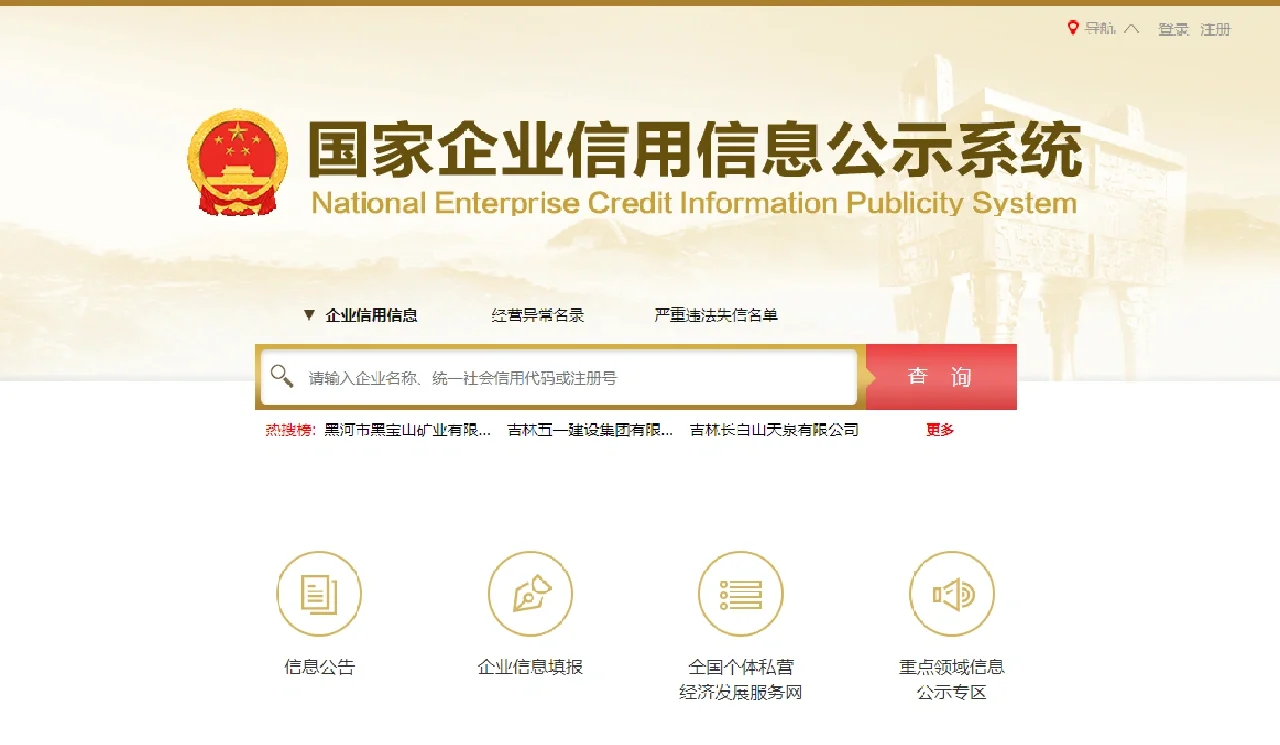Select the 企业信用信息 tab
Viewport: 1280px width, 745px height.
(371, 315)
